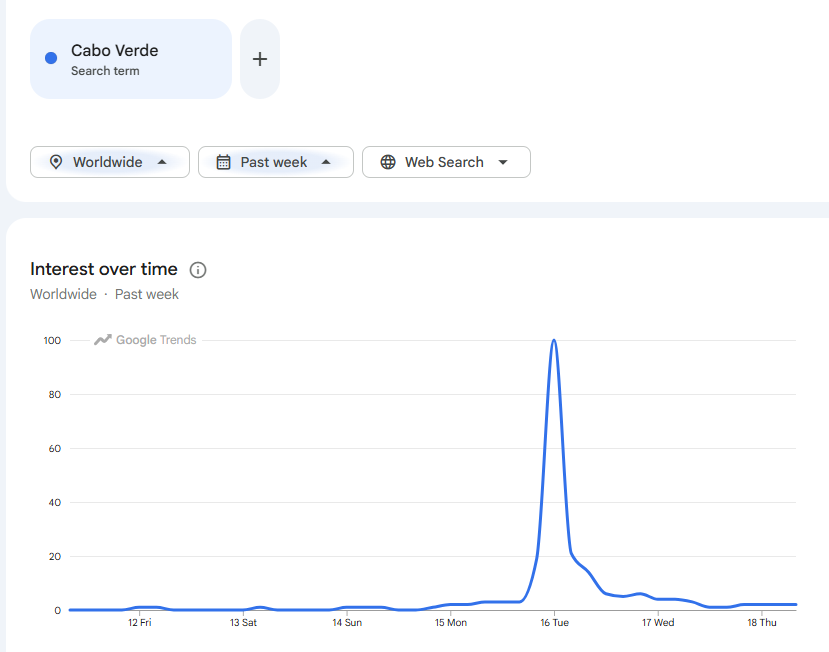829x652 pixels.
Task: Click the blue dot of Cabo Verde term
Action: [51, 58]
